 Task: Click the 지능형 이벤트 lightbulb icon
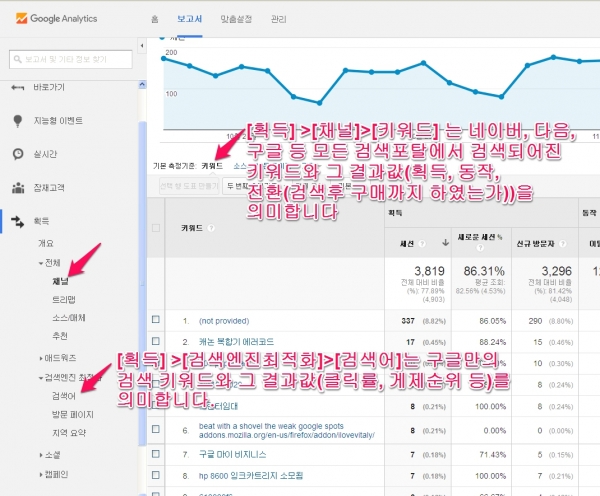click(17, 120)
